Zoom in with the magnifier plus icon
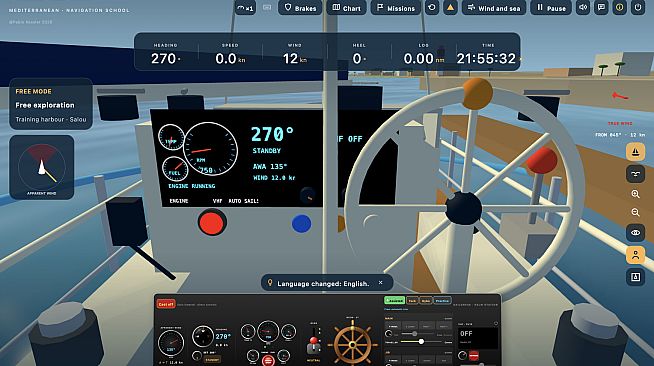Screen dimensions: 654x366 635,194
